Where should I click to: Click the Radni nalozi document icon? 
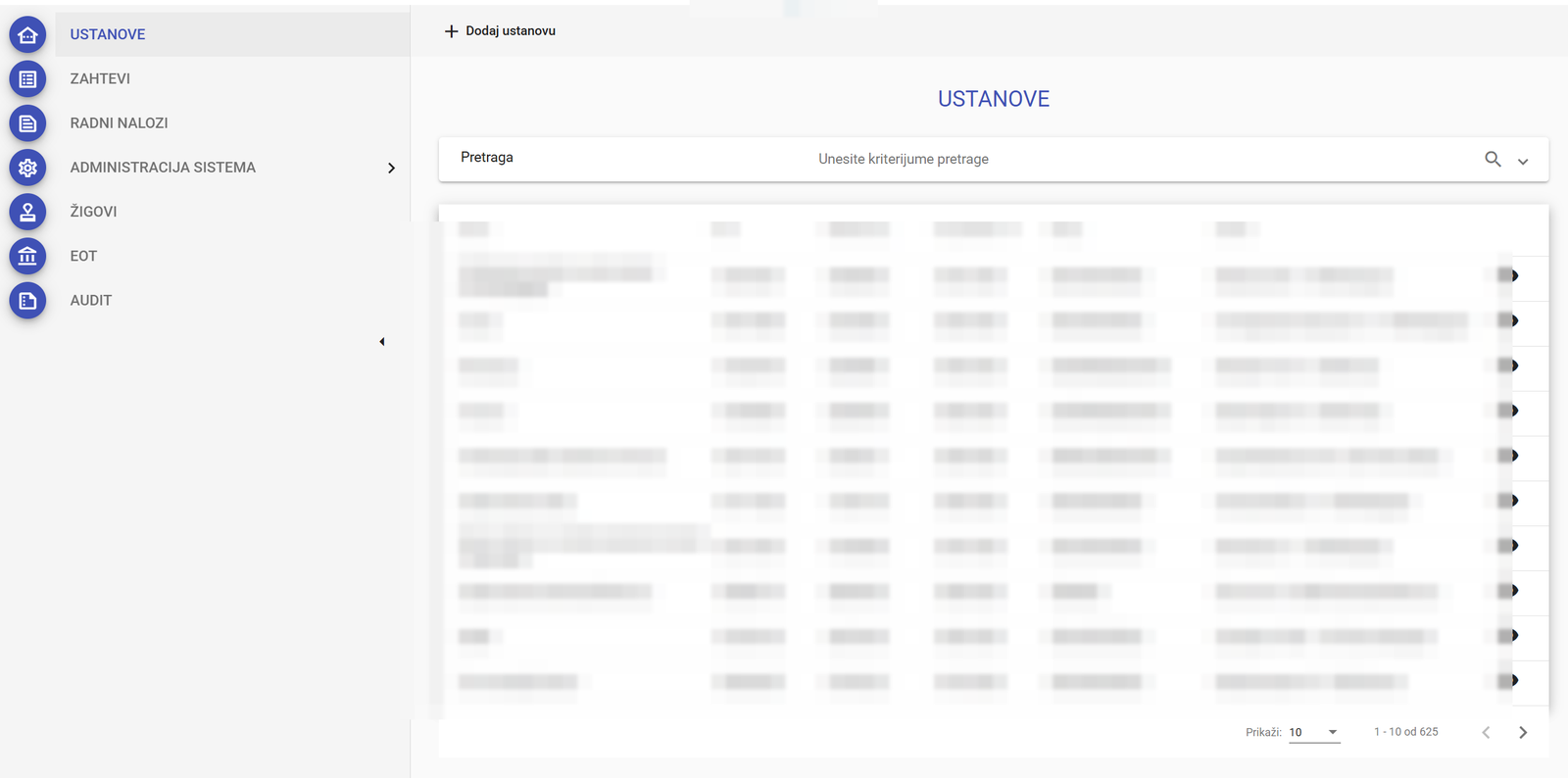(x=27, y=123)
